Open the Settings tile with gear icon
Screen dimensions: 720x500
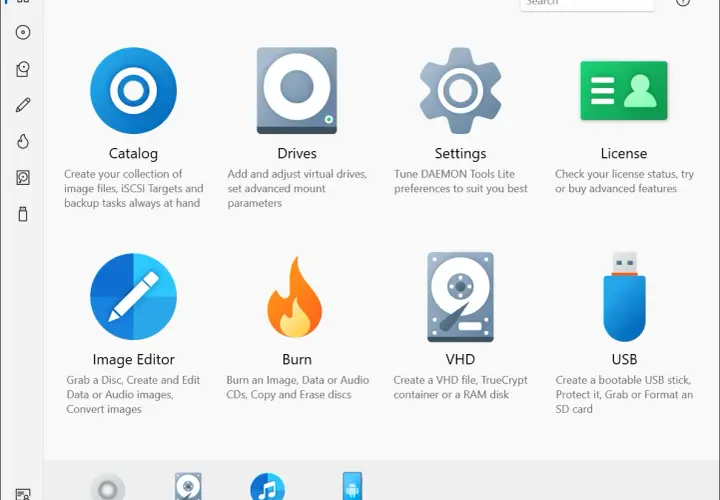(x=460, y=91)
